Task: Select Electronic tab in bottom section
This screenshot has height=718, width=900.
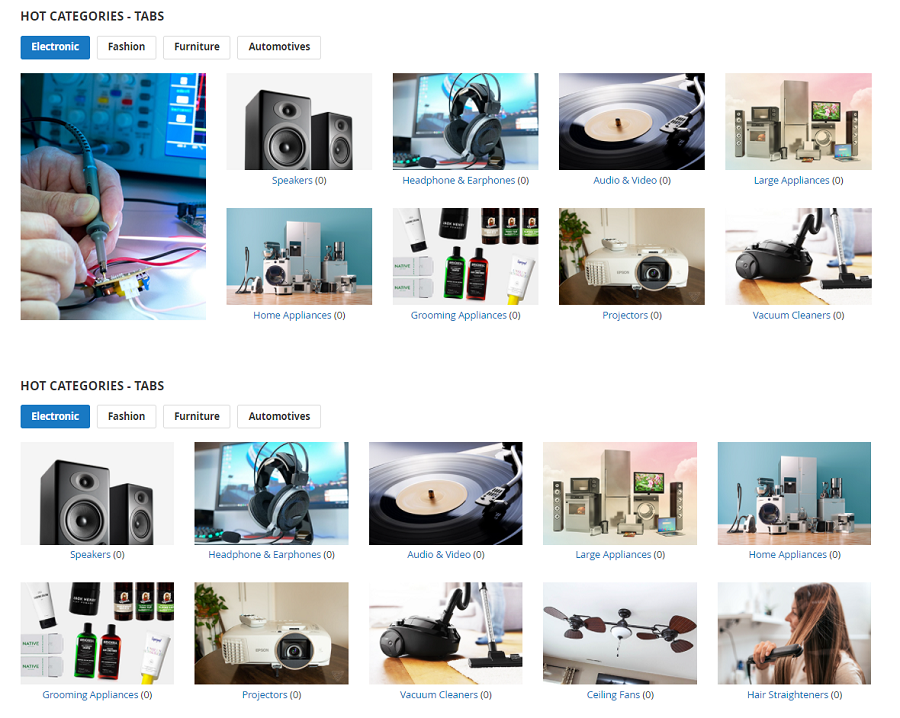Action: point(55,417)
